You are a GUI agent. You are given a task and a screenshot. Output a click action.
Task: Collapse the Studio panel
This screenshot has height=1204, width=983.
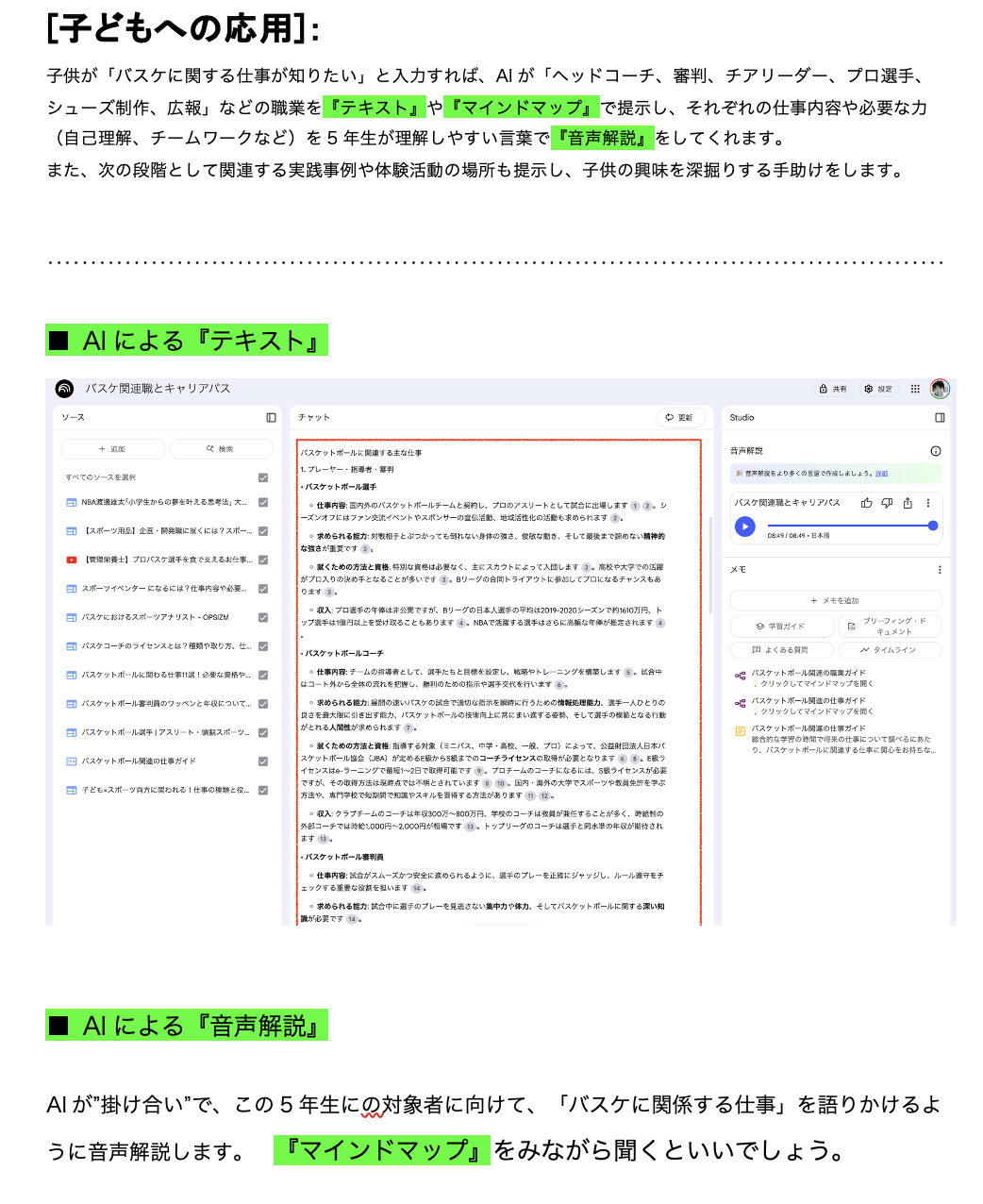pyautogui.click(x=940, y=417)
